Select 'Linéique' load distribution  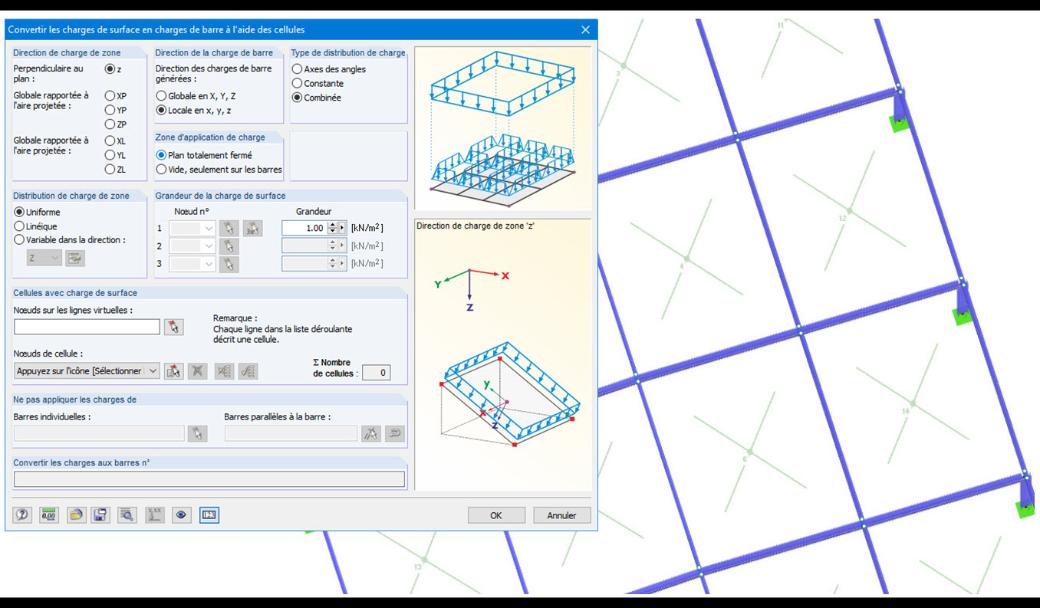click(19, 226)
